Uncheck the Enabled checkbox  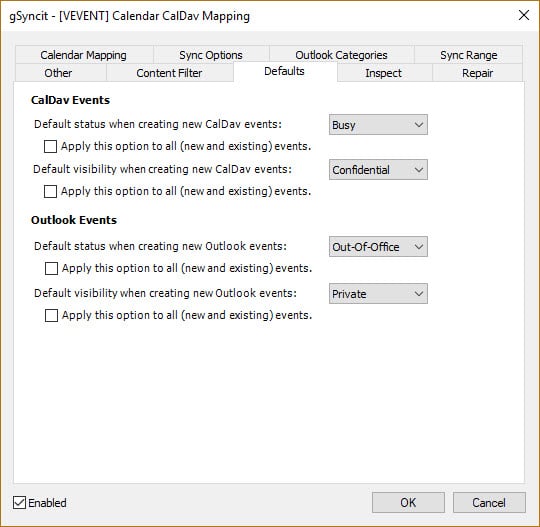[x=19, y=503]
